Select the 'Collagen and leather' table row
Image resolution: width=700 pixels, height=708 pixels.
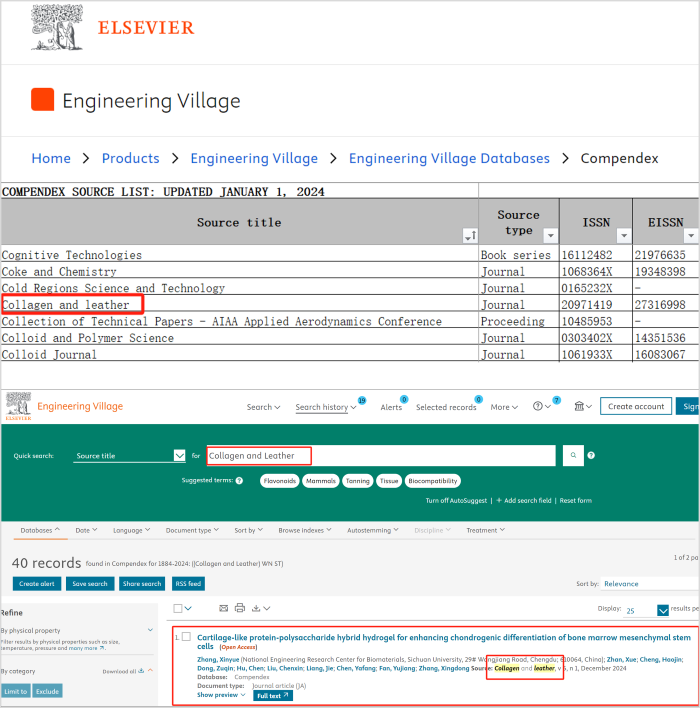(x=350, y=305)
